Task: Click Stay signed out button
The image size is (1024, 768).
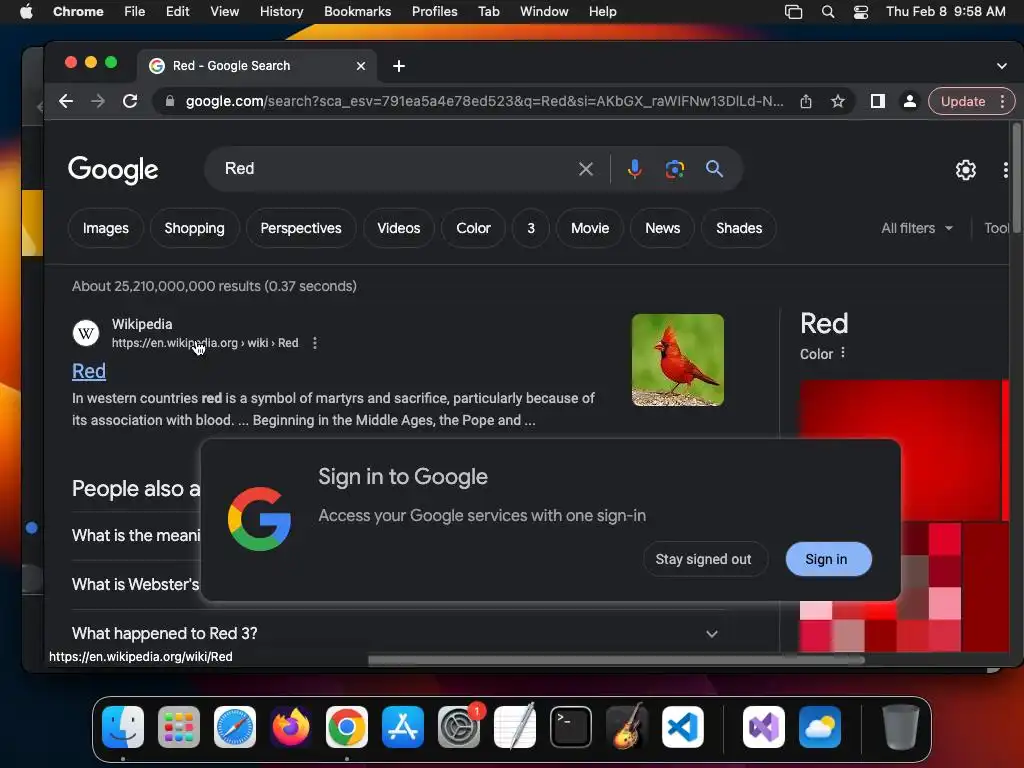Action: click(704, 560)
